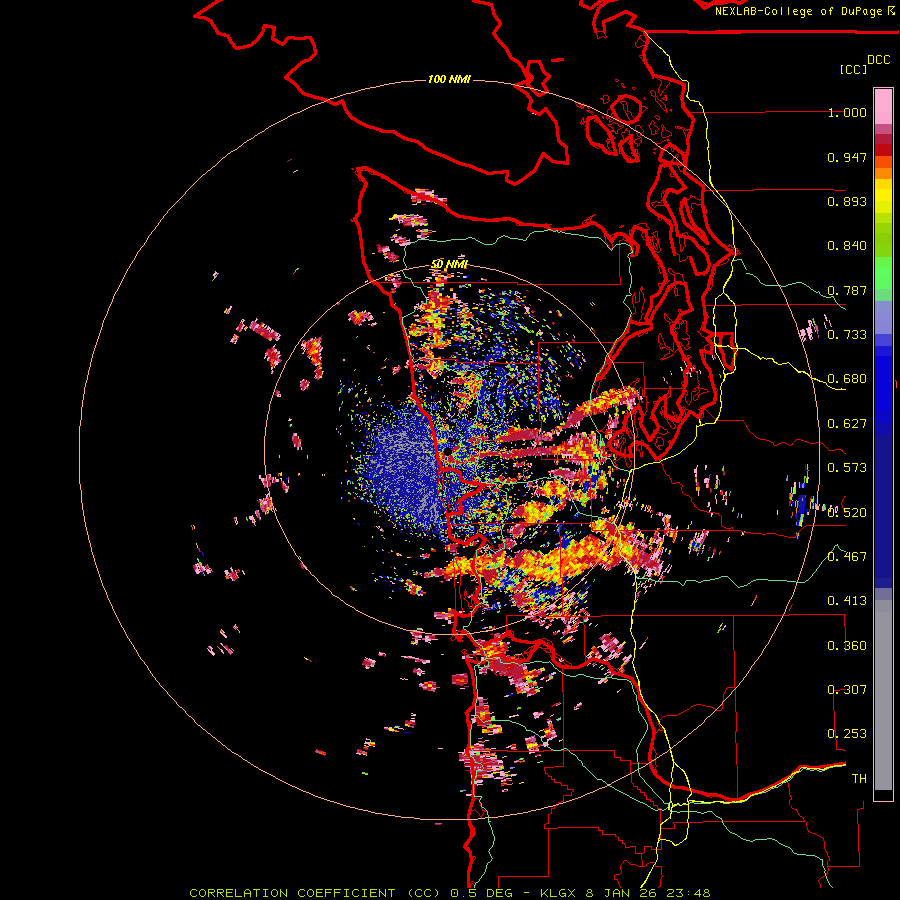Click the 0.680 color scale value

point(847,379)
